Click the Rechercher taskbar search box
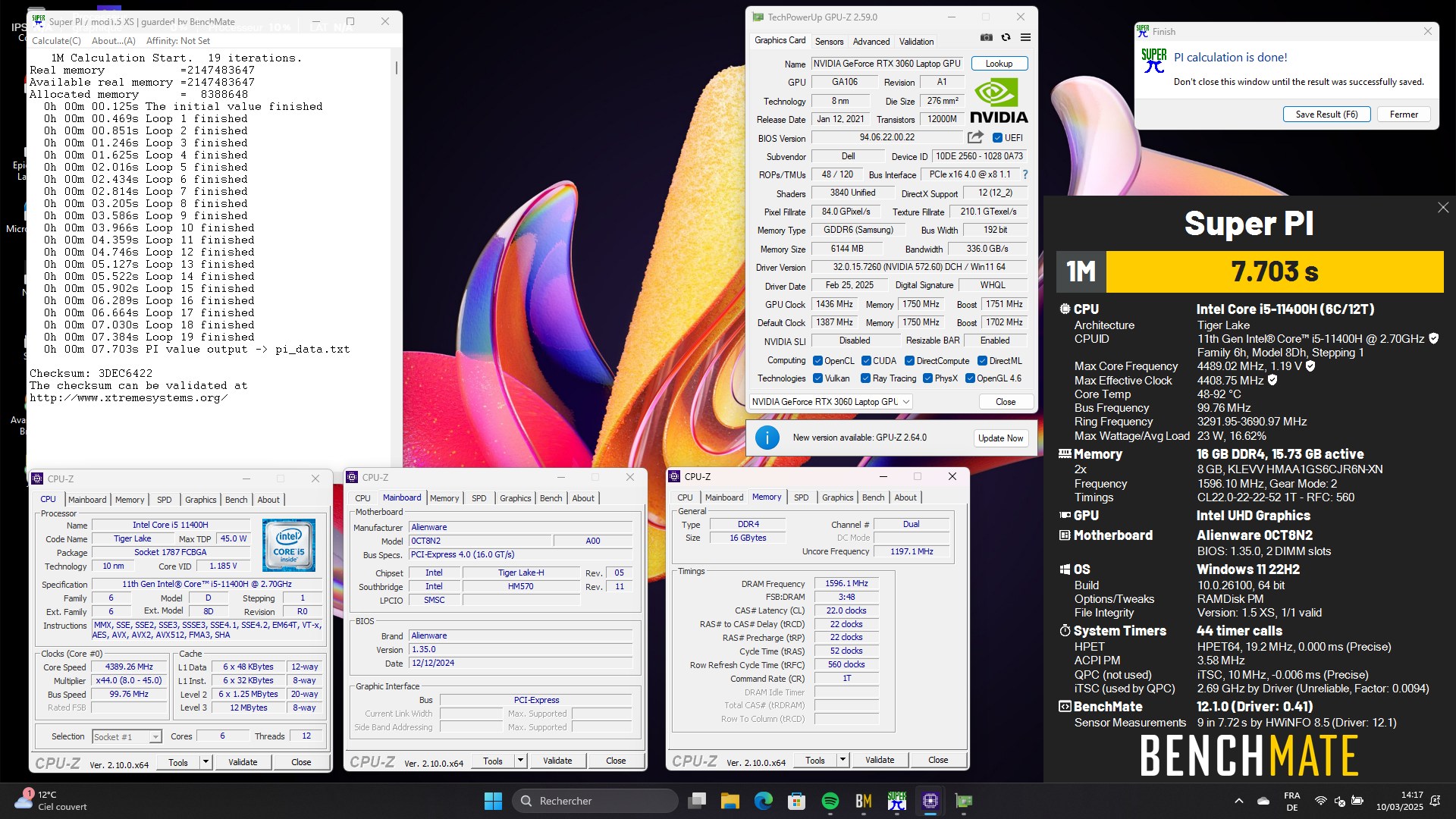Screen dimensions: 1456x819 point(595,801)
